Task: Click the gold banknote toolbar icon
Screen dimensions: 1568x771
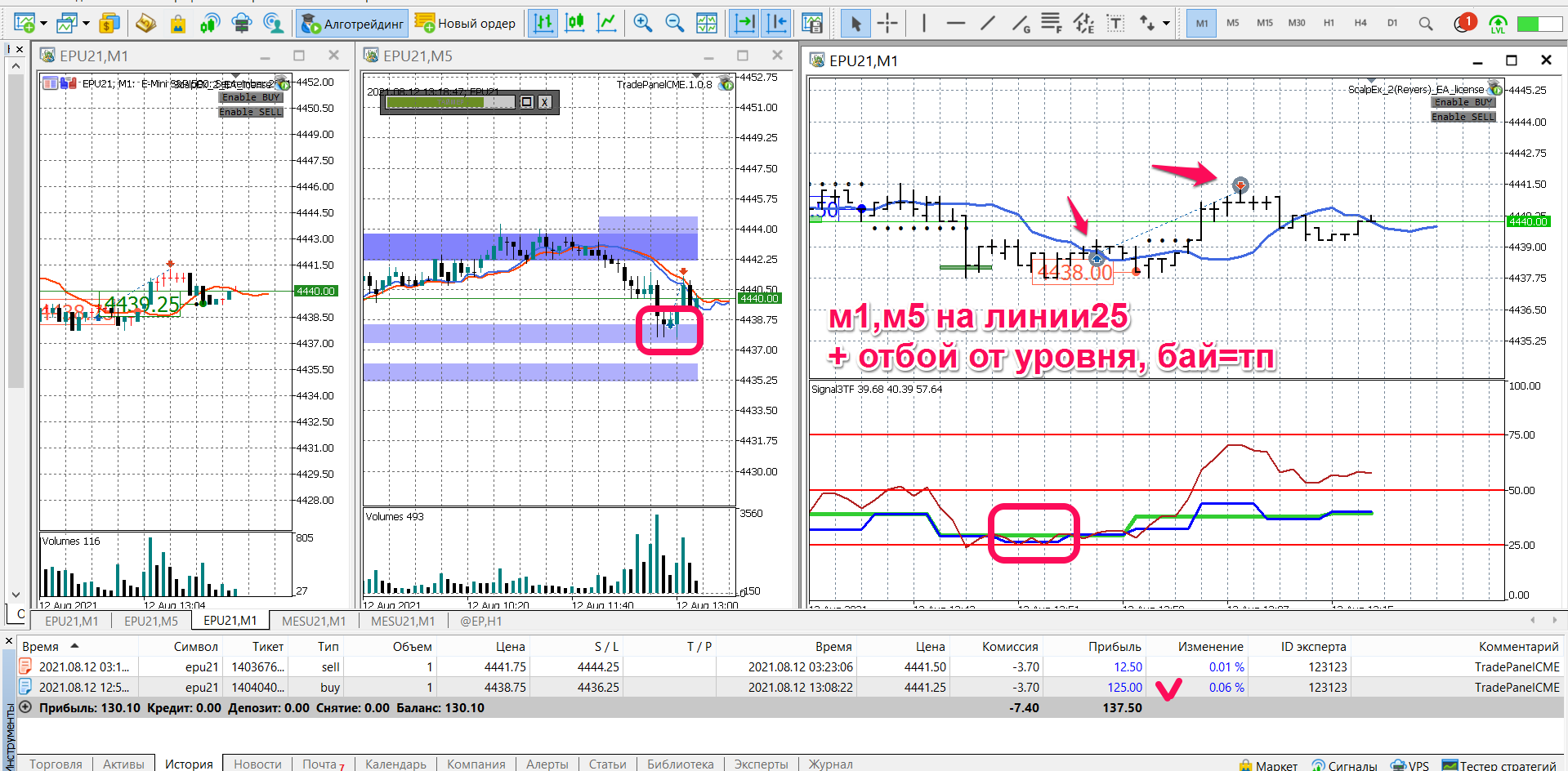Action: click(x=145, y=24)
